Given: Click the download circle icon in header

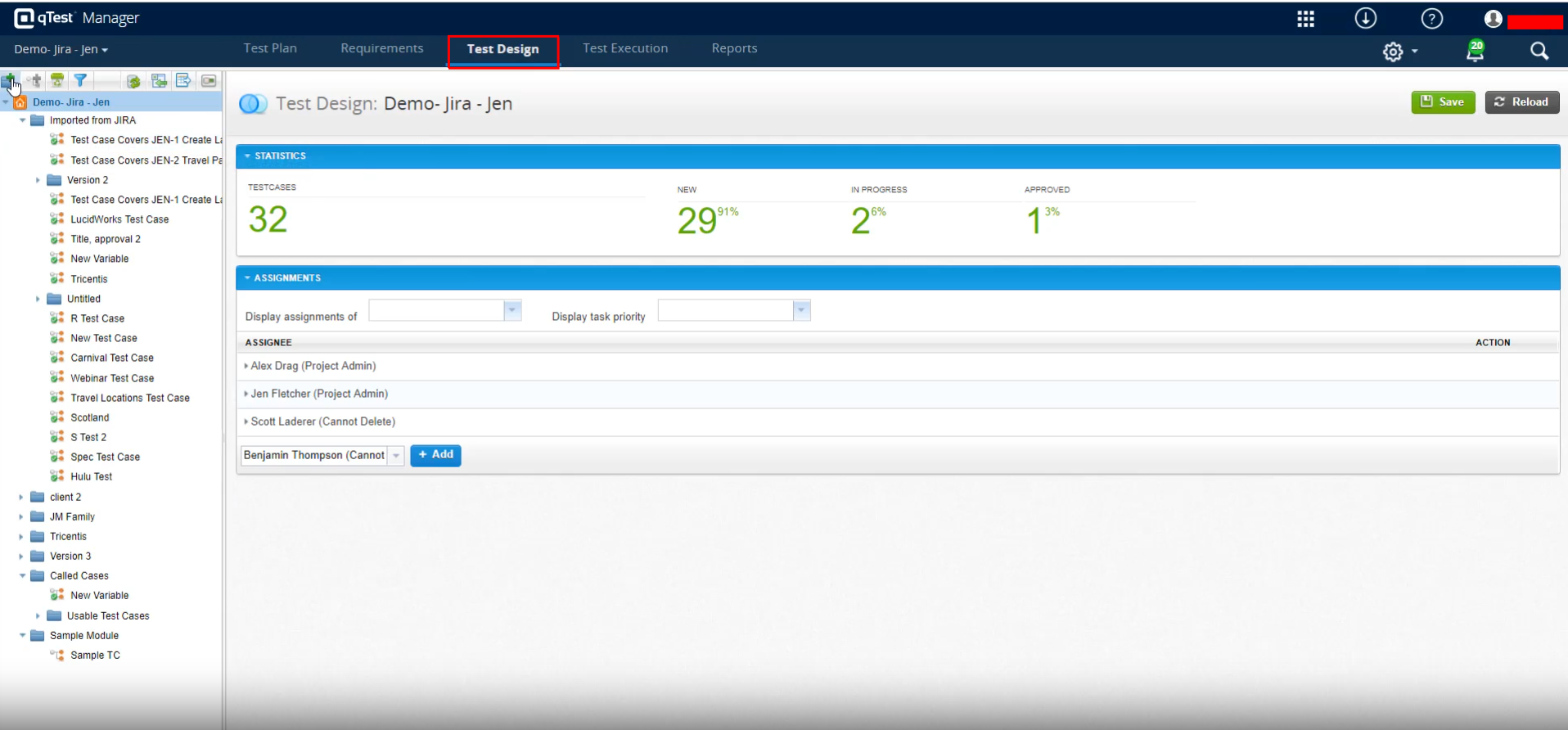Looking at the screenshot, I should (1365, 19).
